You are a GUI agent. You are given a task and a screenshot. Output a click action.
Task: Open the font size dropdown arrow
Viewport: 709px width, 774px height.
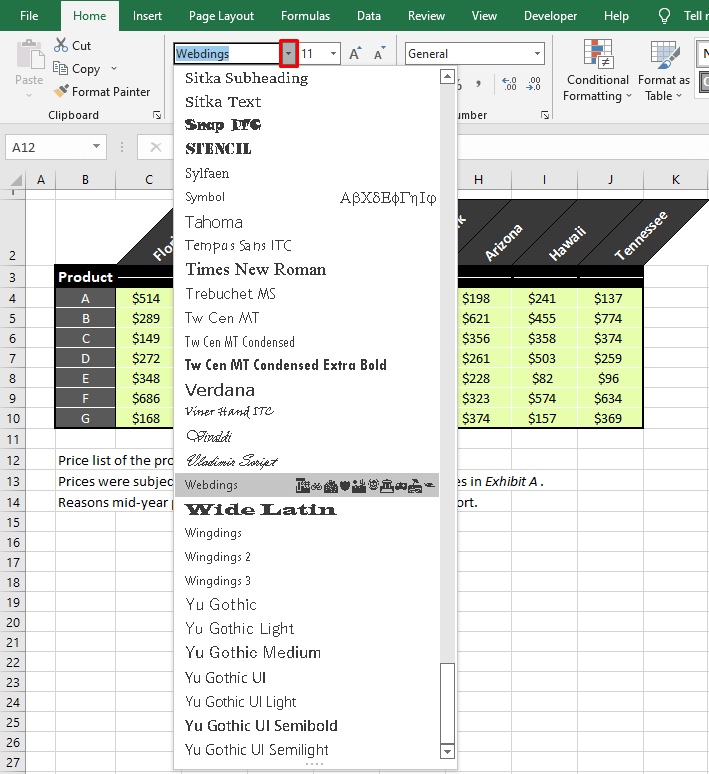click(x=334, y=53)
